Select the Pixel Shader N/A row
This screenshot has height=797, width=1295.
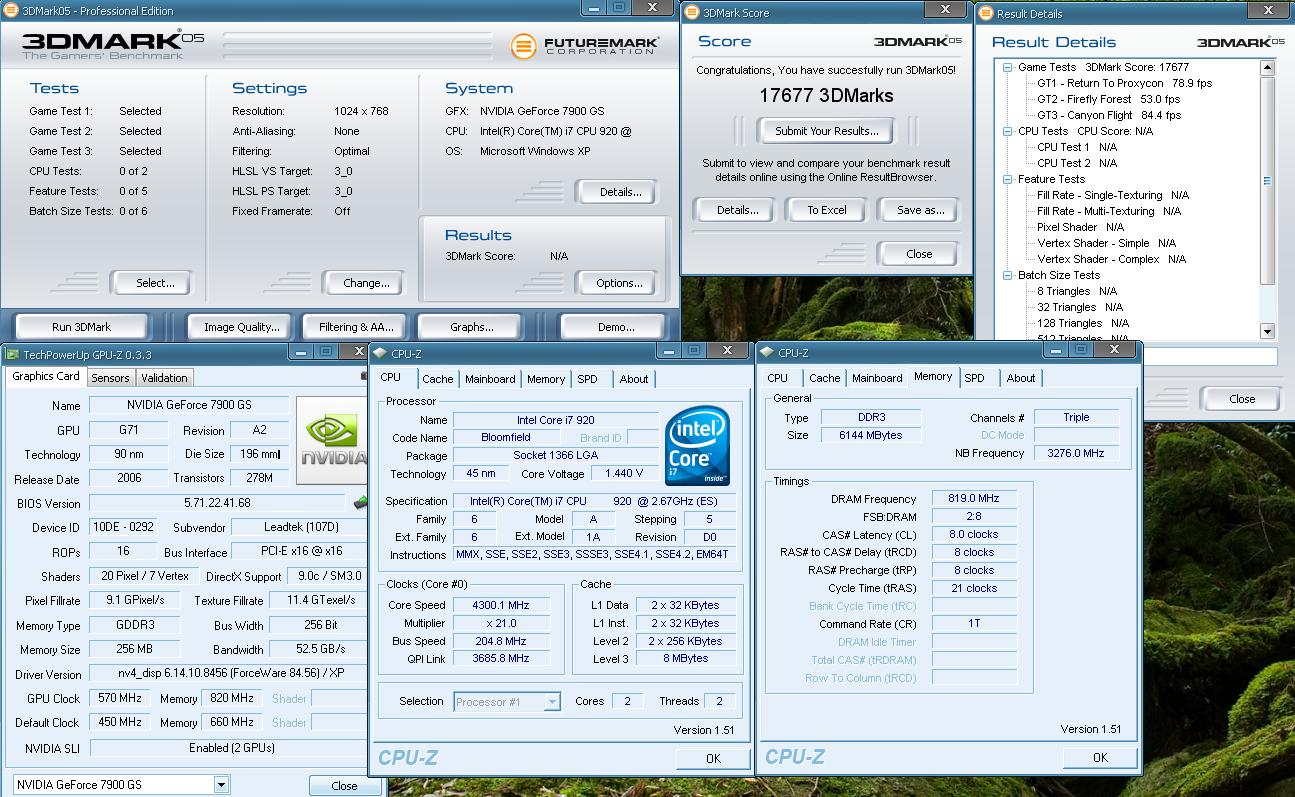pyautogui.click(x=1080, y=227)
